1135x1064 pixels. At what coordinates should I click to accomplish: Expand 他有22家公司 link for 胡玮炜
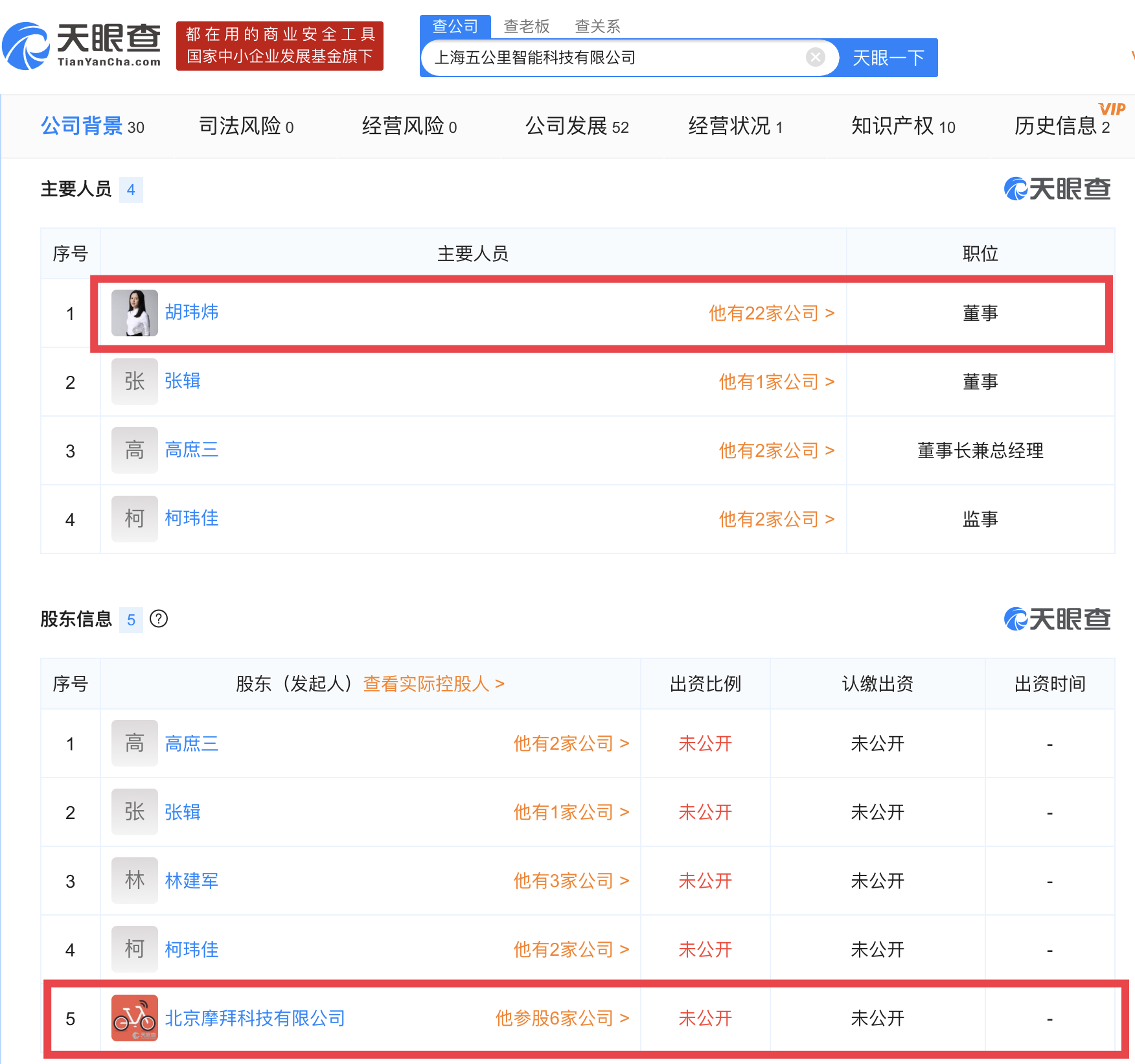772,314
